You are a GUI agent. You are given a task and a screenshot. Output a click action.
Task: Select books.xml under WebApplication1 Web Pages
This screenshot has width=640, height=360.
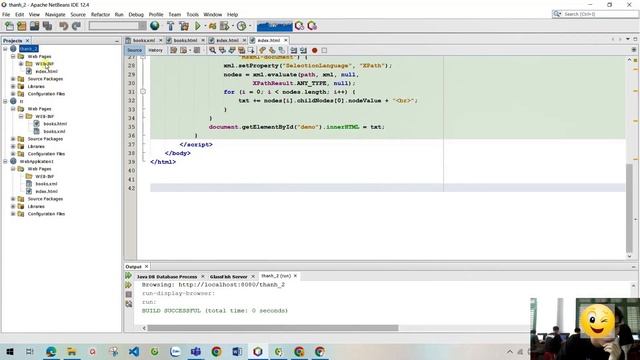(x=46, y=184)
